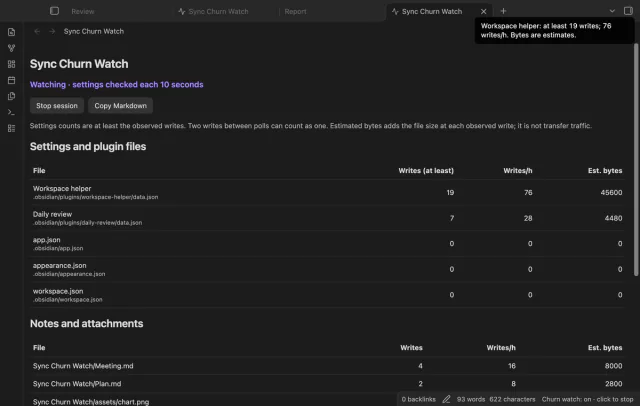Switch to the inactive Sync Churn Watch tab
Viewport: 640px width, 406px height.
point(218,11)
